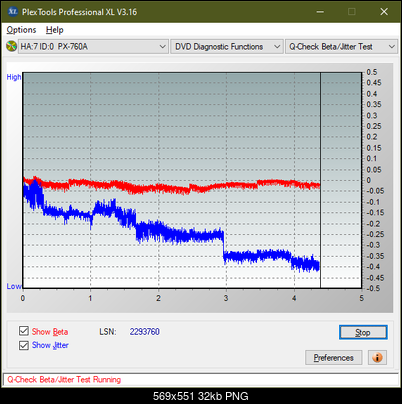
Task: Click the -0.5 value on the right axis
Action: click(373, 288)
